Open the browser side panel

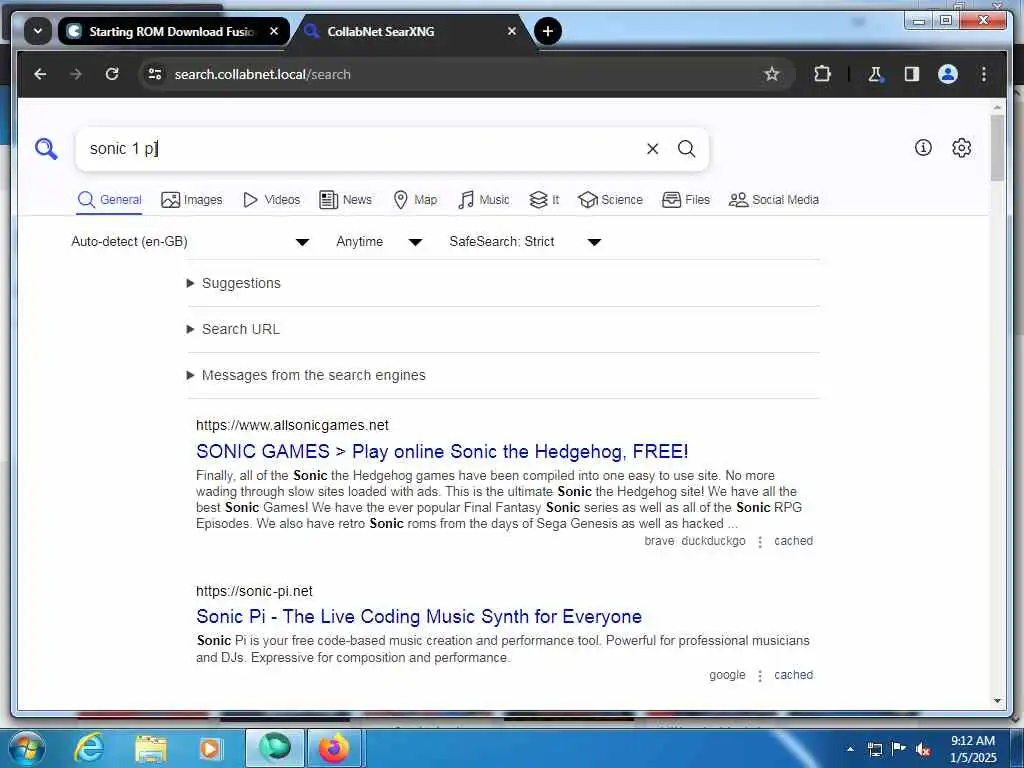pos(912,74)
